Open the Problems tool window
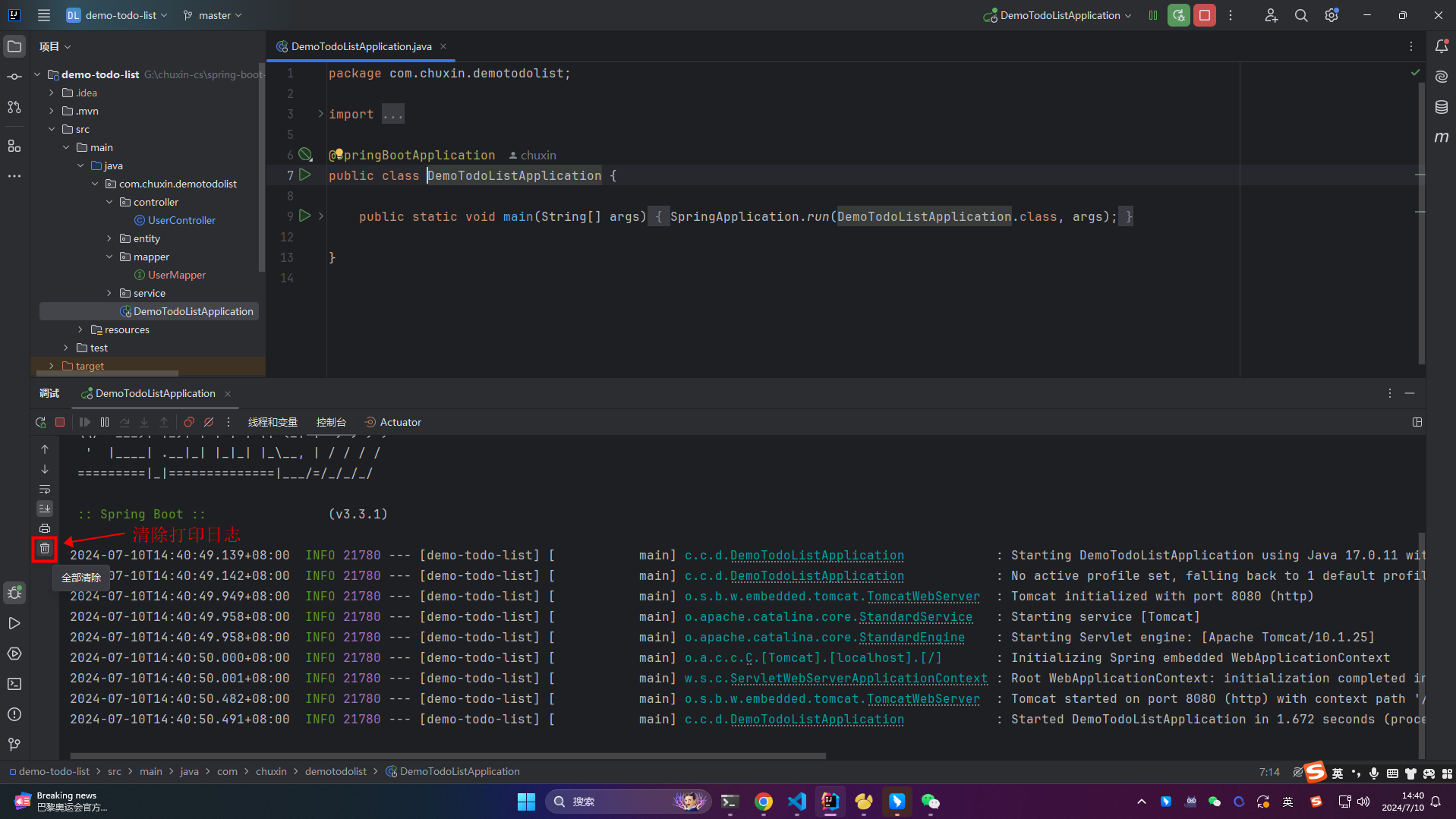 click(x=14, y=714)
